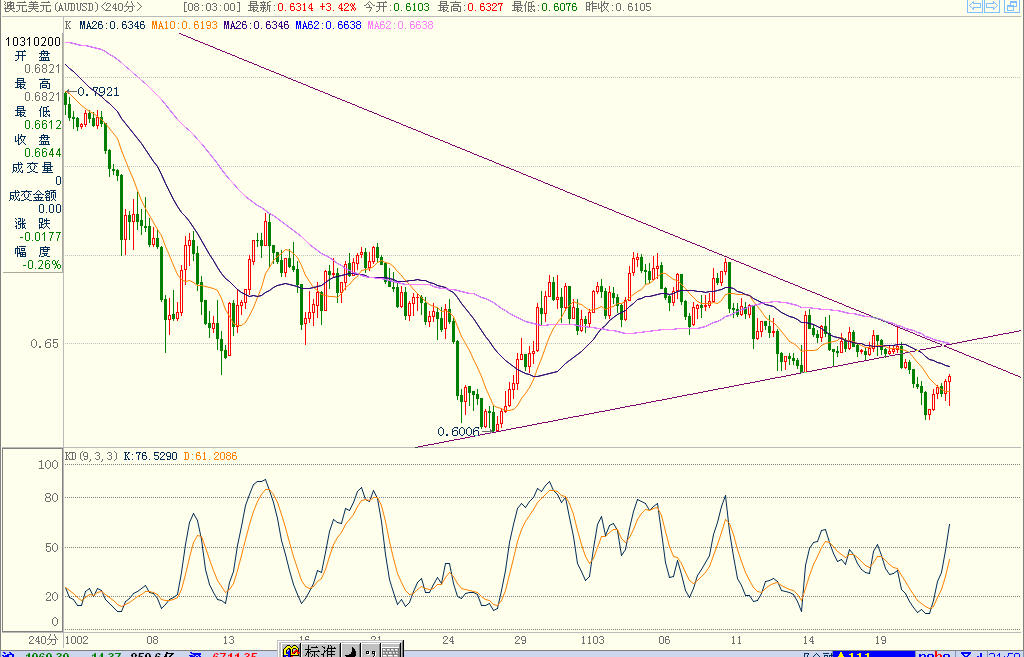The height and width of the screenshot is (657, 1024).
Task: Click the <240分> period label in title
Action: click(x=123, y=7)
